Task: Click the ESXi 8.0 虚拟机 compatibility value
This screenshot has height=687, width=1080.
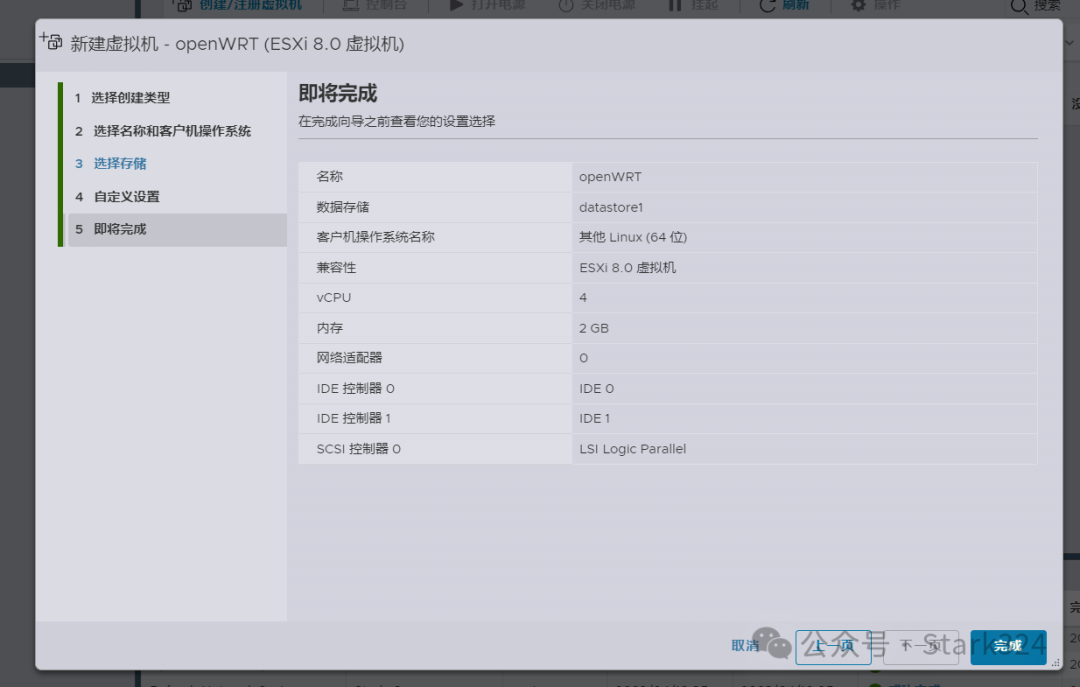Action: (x=627, y=267)
